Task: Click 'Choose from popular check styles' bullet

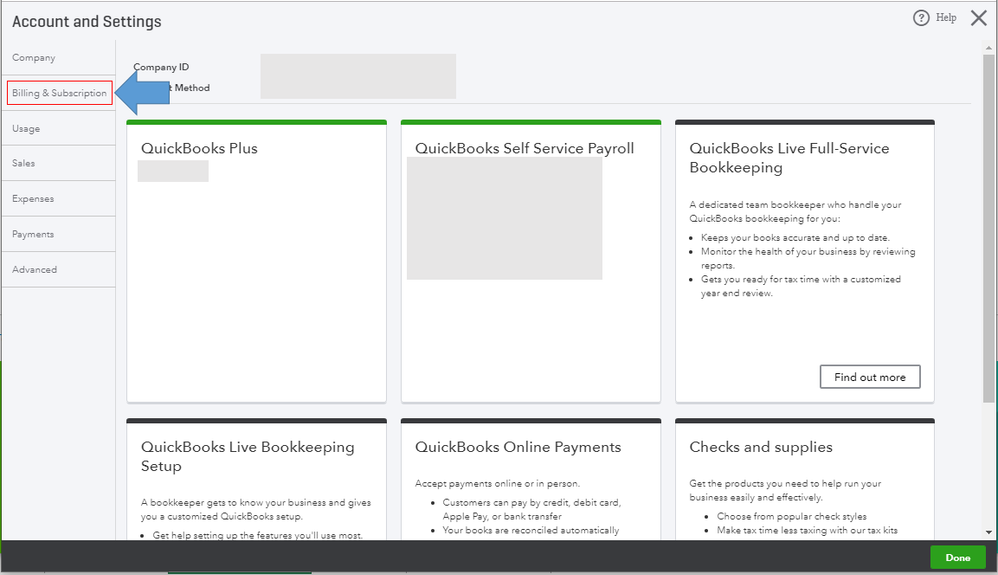Action: (x=792, y=516)
